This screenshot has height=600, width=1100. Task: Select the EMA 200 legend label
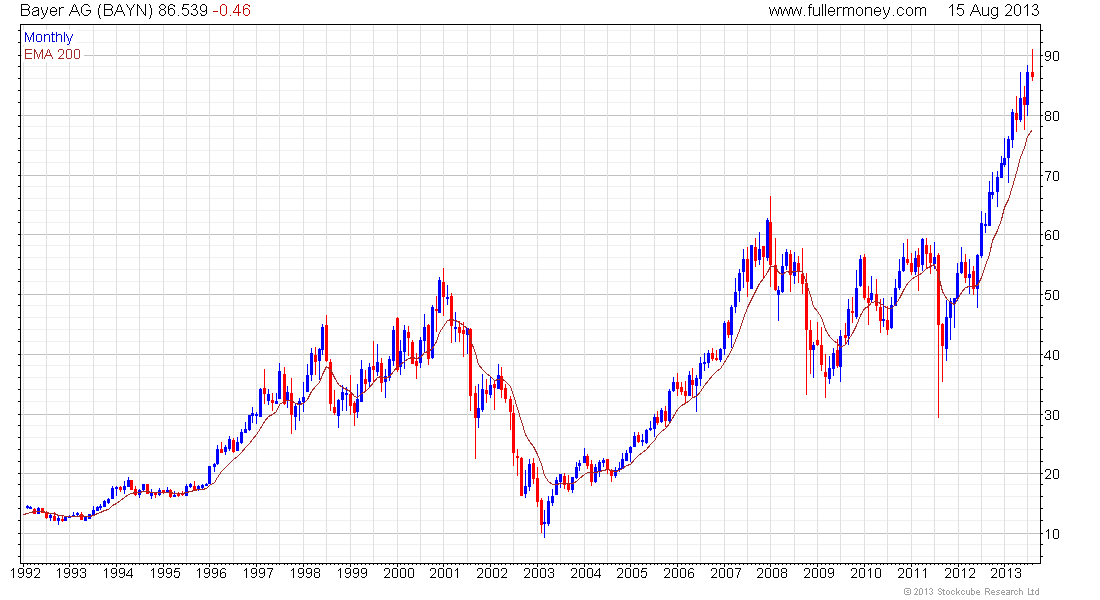(52, 55)
